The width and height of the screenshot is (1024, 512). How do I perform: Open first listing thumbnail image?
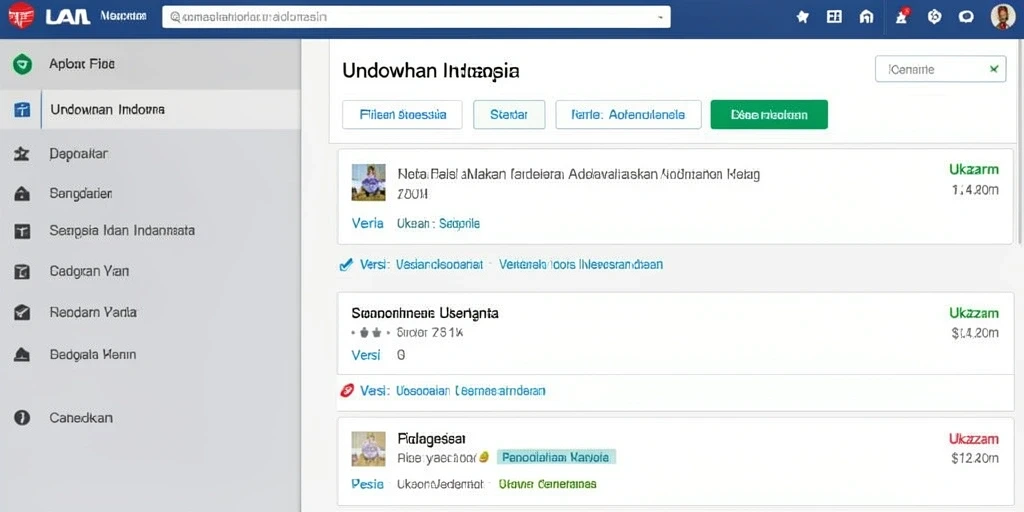(368, 182)
